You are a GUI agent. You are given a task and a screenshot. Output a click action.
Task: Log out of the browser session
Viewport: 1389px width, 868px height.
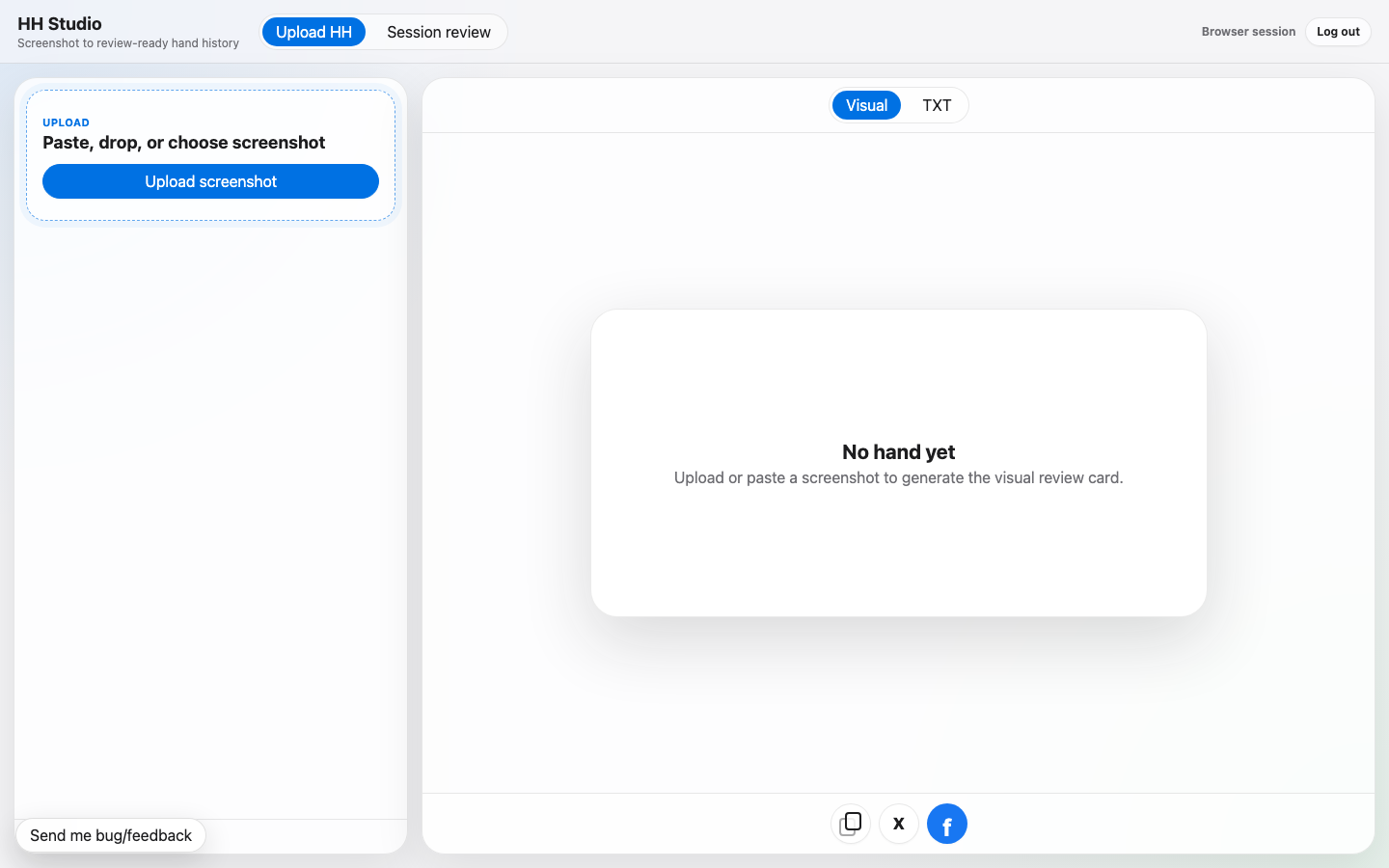coord(1338,32)
